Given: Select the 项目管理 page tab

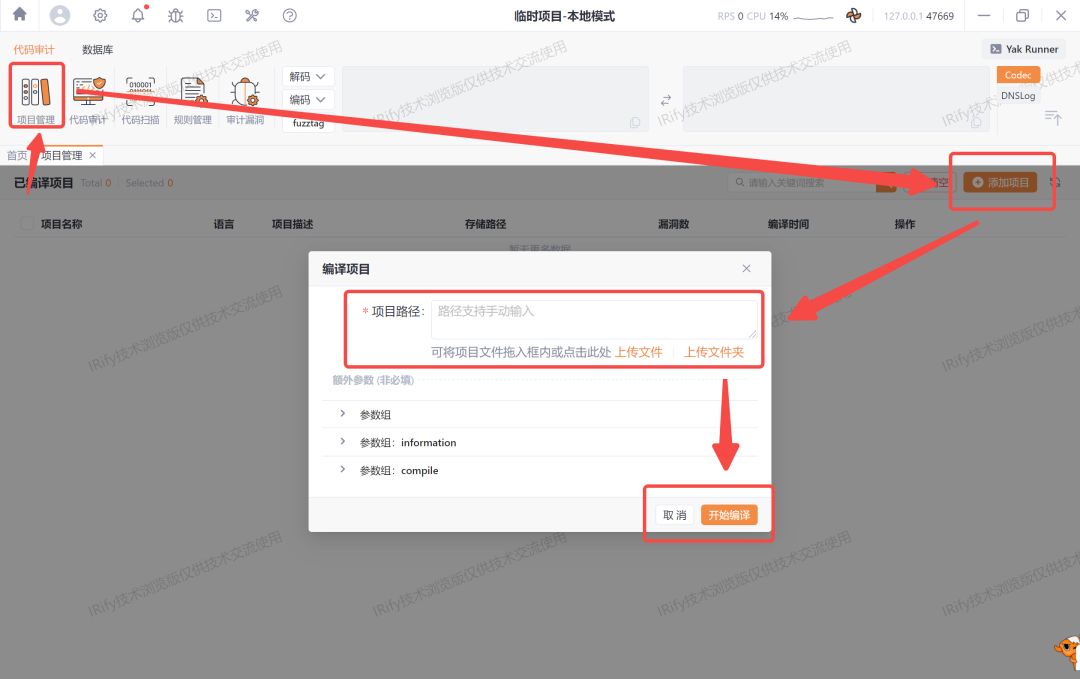Looking at the screenshot, I should (61, 155).
